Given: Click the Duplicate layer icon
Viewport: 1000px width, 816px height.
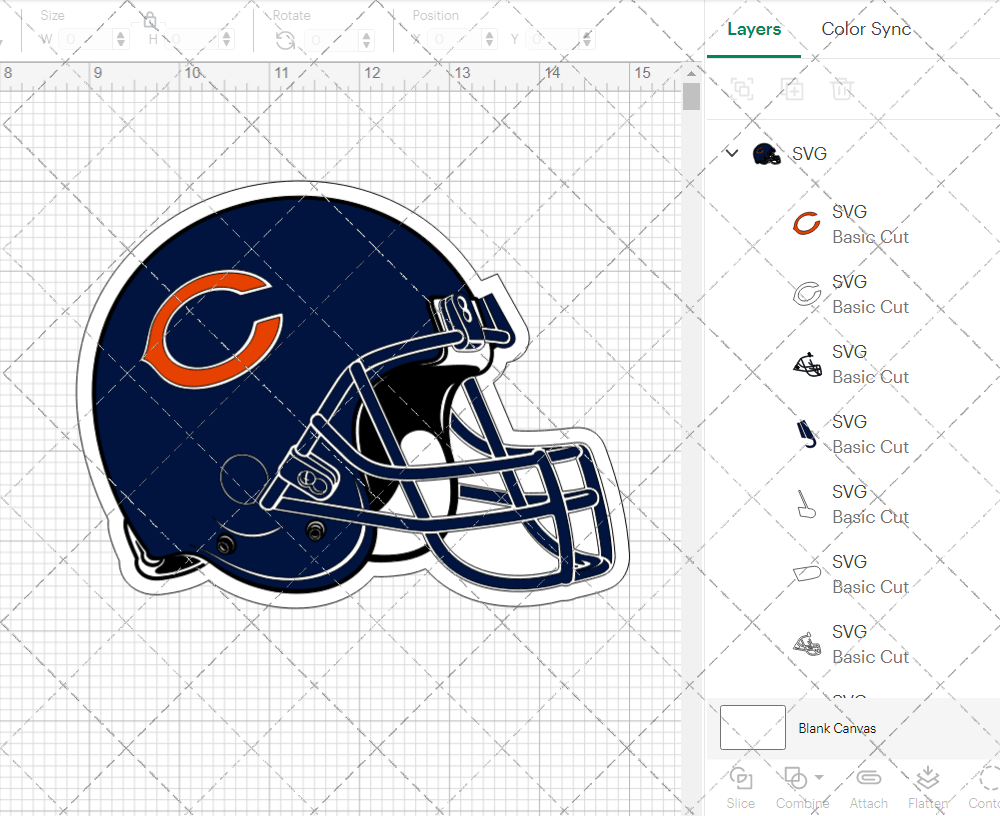Looking at the screenshot, I should (x=792, y=90).
